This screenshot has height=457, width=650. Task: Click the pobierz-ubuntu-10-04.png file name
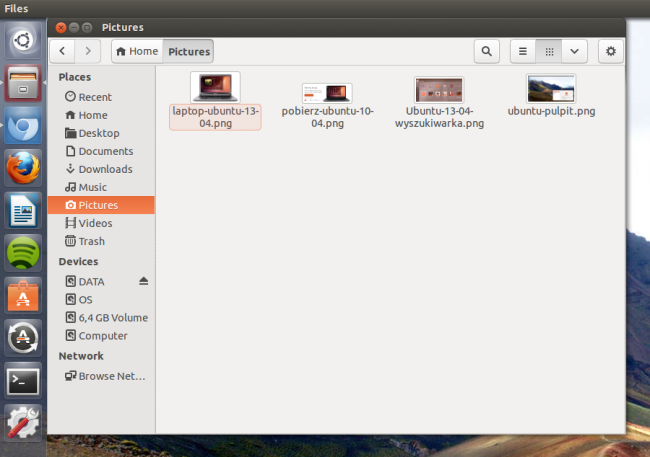click(327, 117)
